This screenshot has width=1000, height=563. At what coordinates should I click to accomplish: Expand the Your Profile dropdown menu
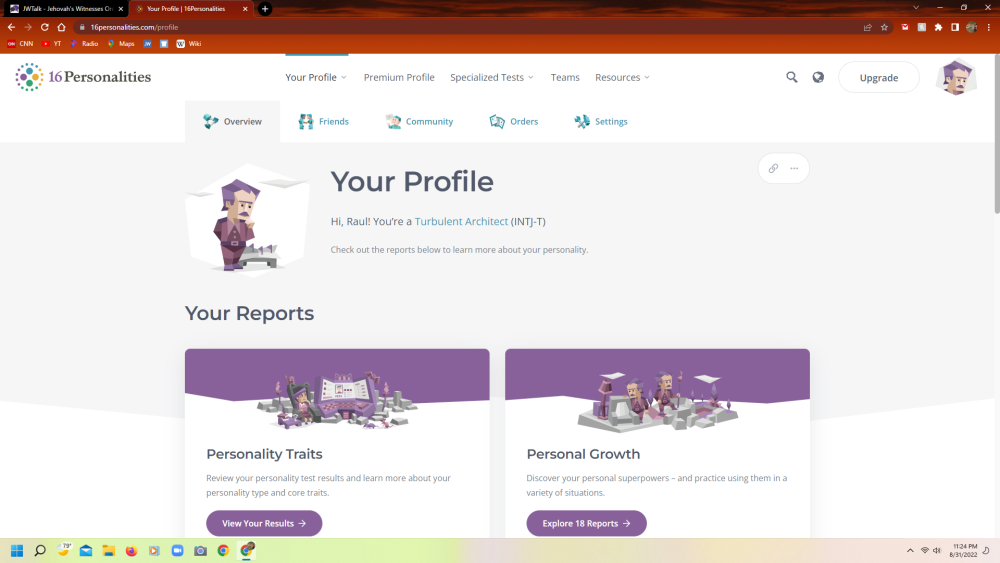(316, 77)
